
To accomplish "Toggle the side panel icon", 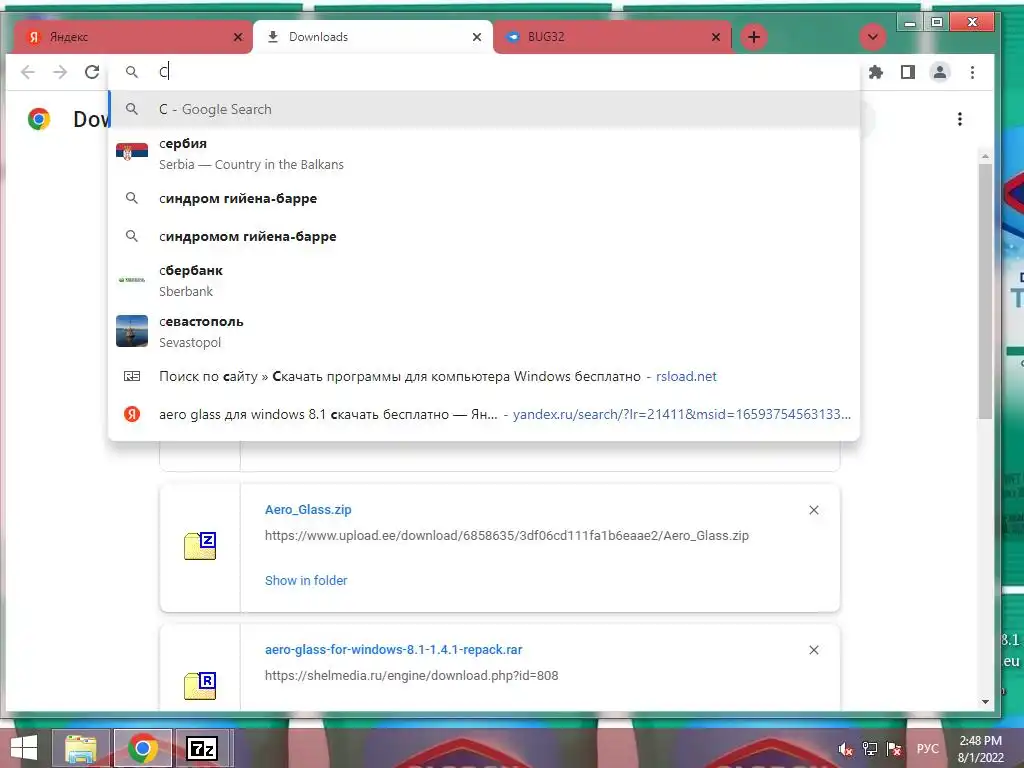I will 908,72.
